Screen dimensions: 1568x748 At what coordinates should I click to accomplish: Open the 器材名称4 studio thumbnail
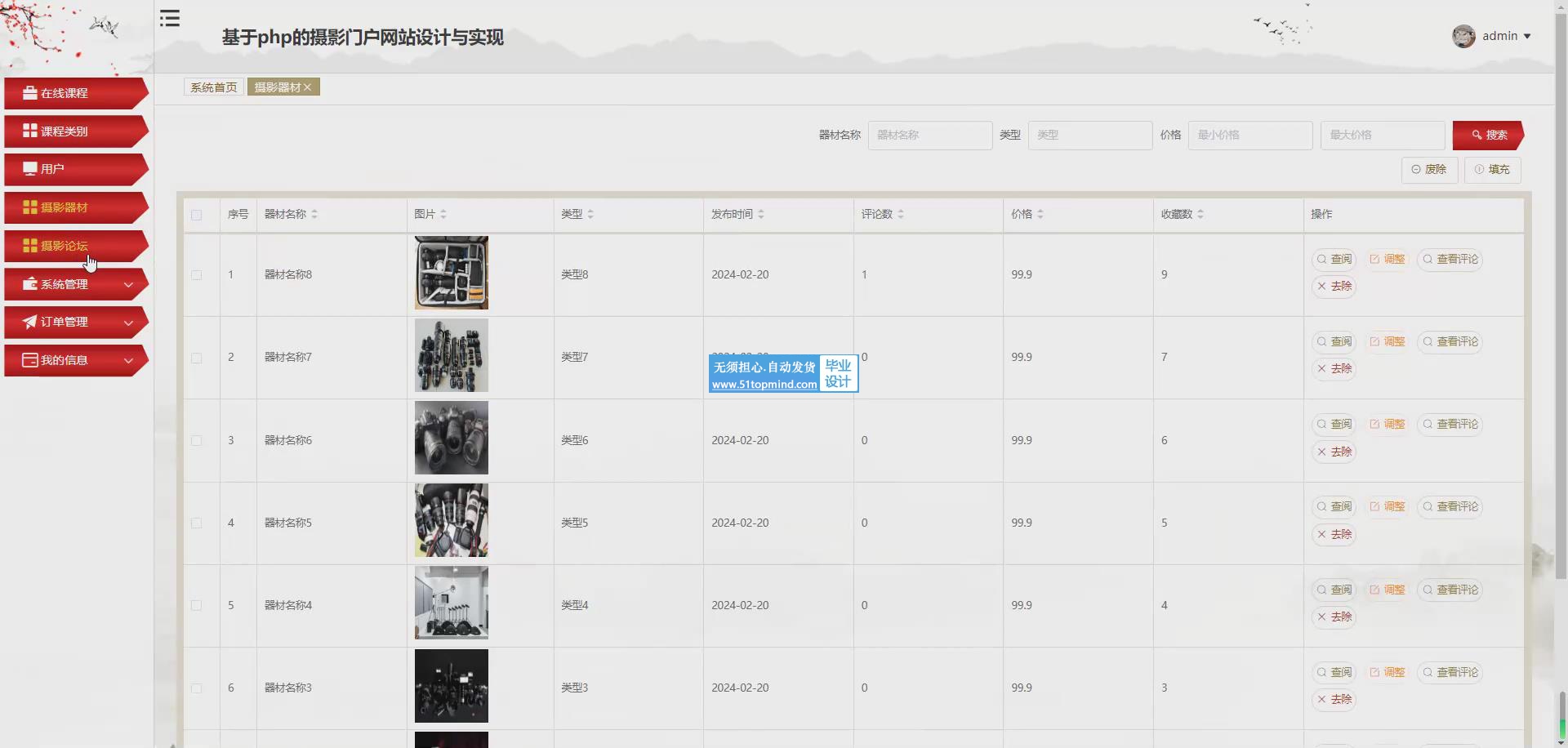[452, 603]
